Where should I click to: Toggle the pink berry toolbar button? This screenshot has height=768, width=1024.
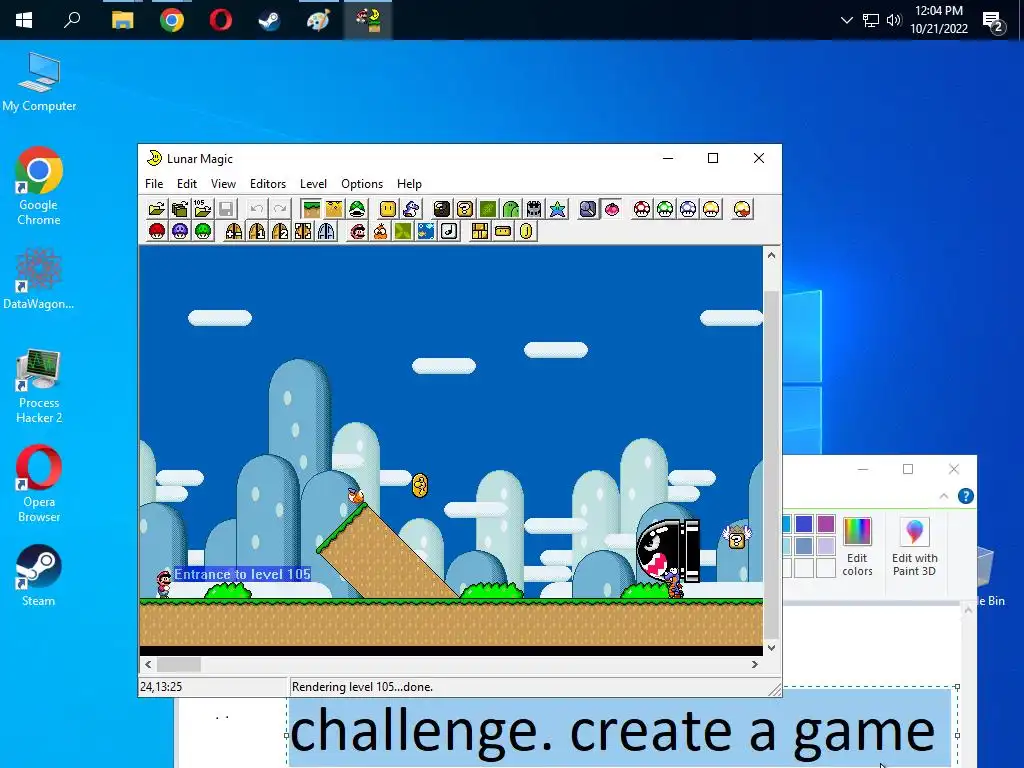click(x=611, y=209)
